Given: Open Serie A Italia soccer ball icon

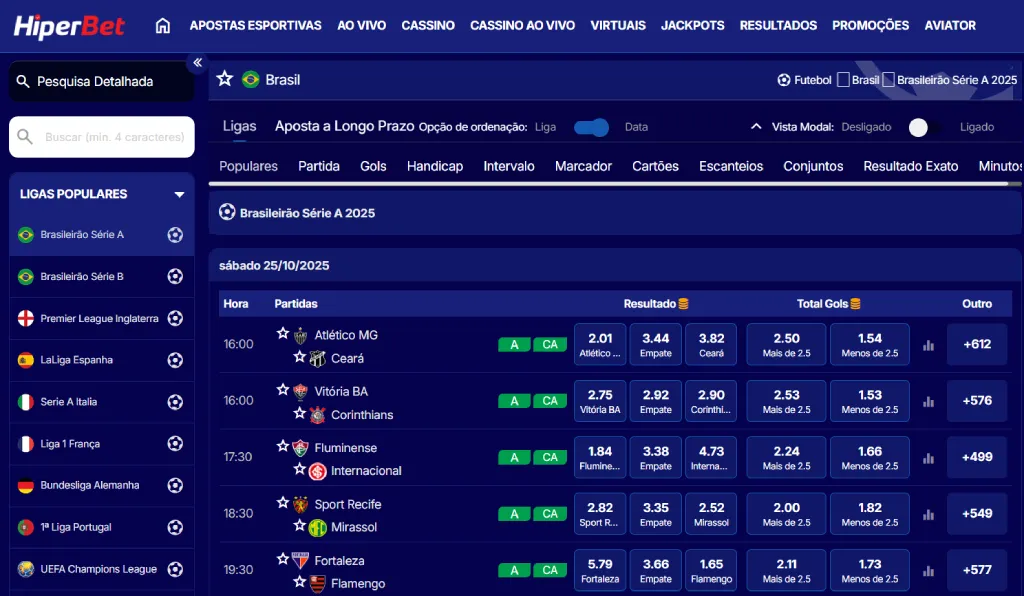Looking at the screenshot, I should pyautogui.click(x=175, y=401).
